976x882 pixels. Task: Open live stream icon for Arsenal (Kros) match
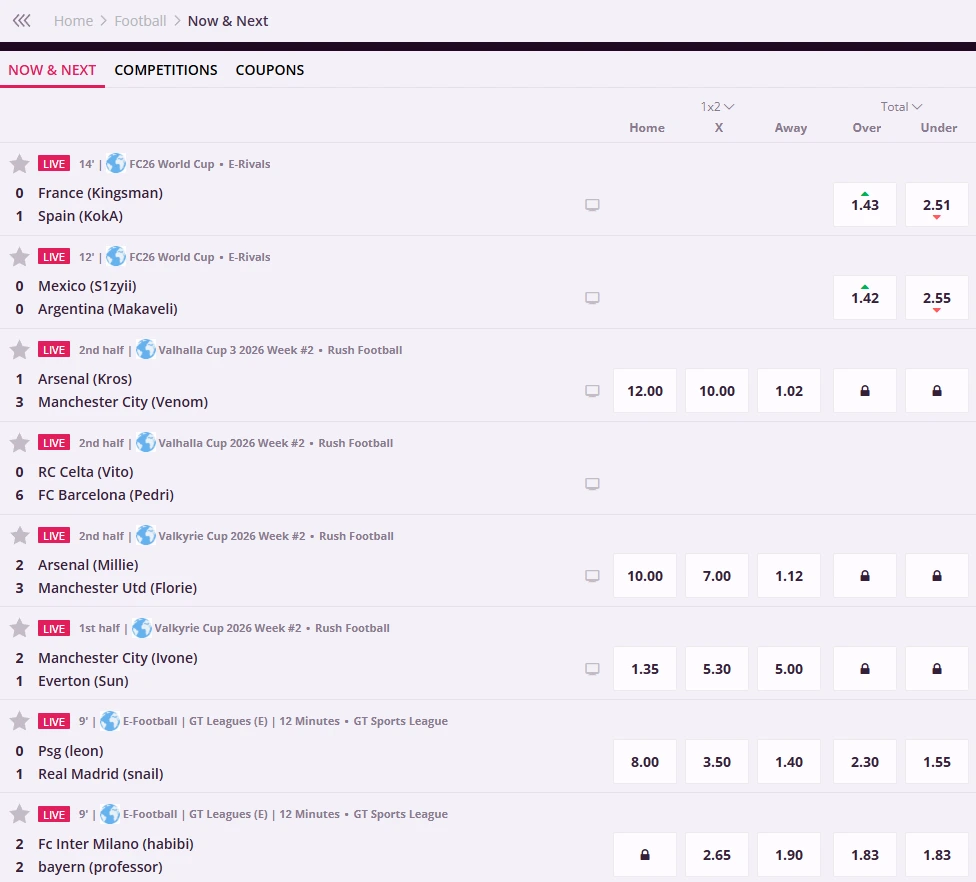(592, 391)
